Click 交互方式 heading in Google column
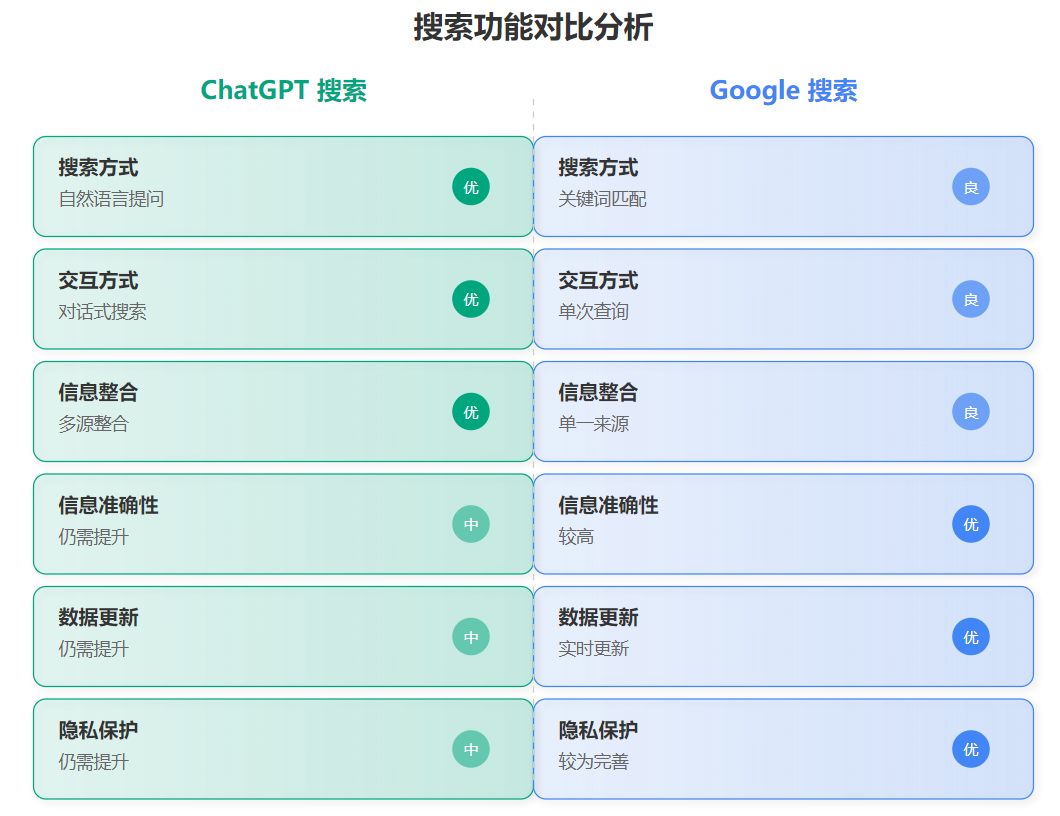Viewport: 1060px width, 816px height. (x=598, y=281)
